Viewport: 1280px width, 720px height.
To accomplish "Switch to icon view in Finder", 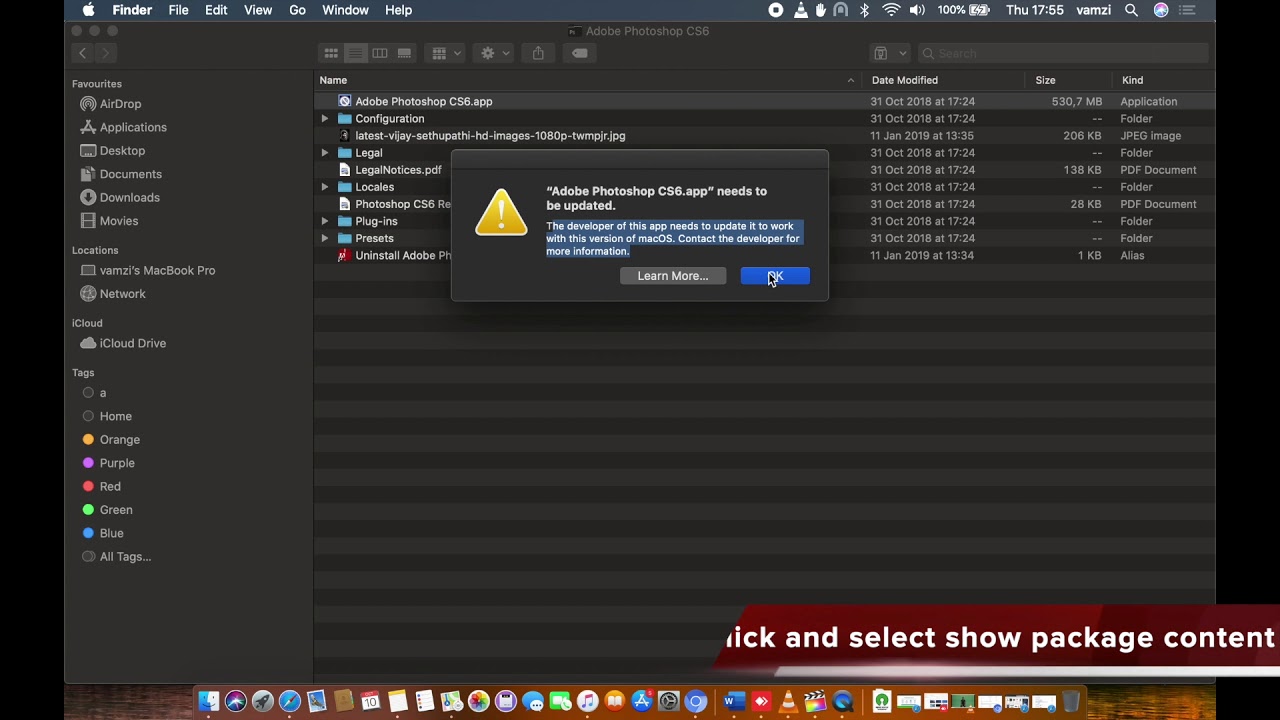I will (x=331, y=53).
